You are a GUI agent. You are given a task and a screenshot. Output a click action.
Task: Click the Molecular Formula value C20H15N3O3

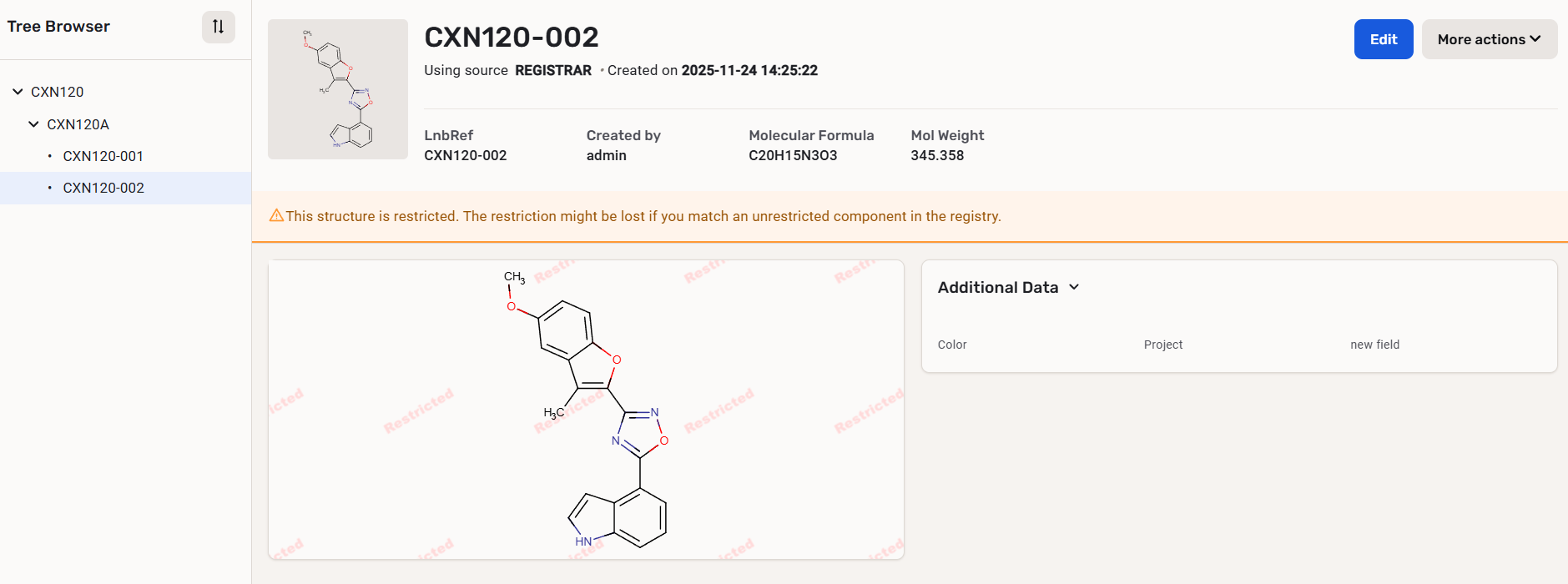click(792, 155)
